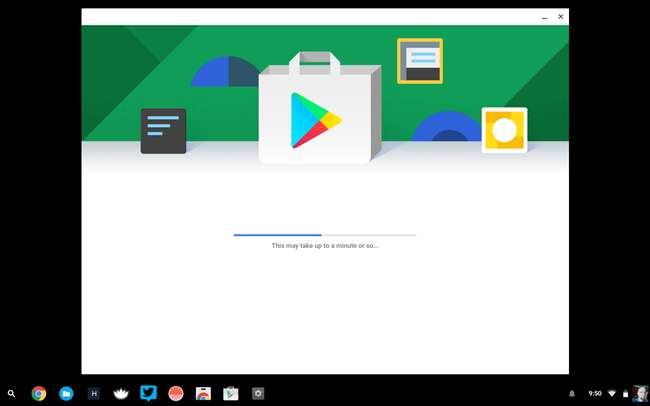The width and height of the screenshot is (650, 406).
Task: Close the Play Store setup window
Action: tap(561, 17)
